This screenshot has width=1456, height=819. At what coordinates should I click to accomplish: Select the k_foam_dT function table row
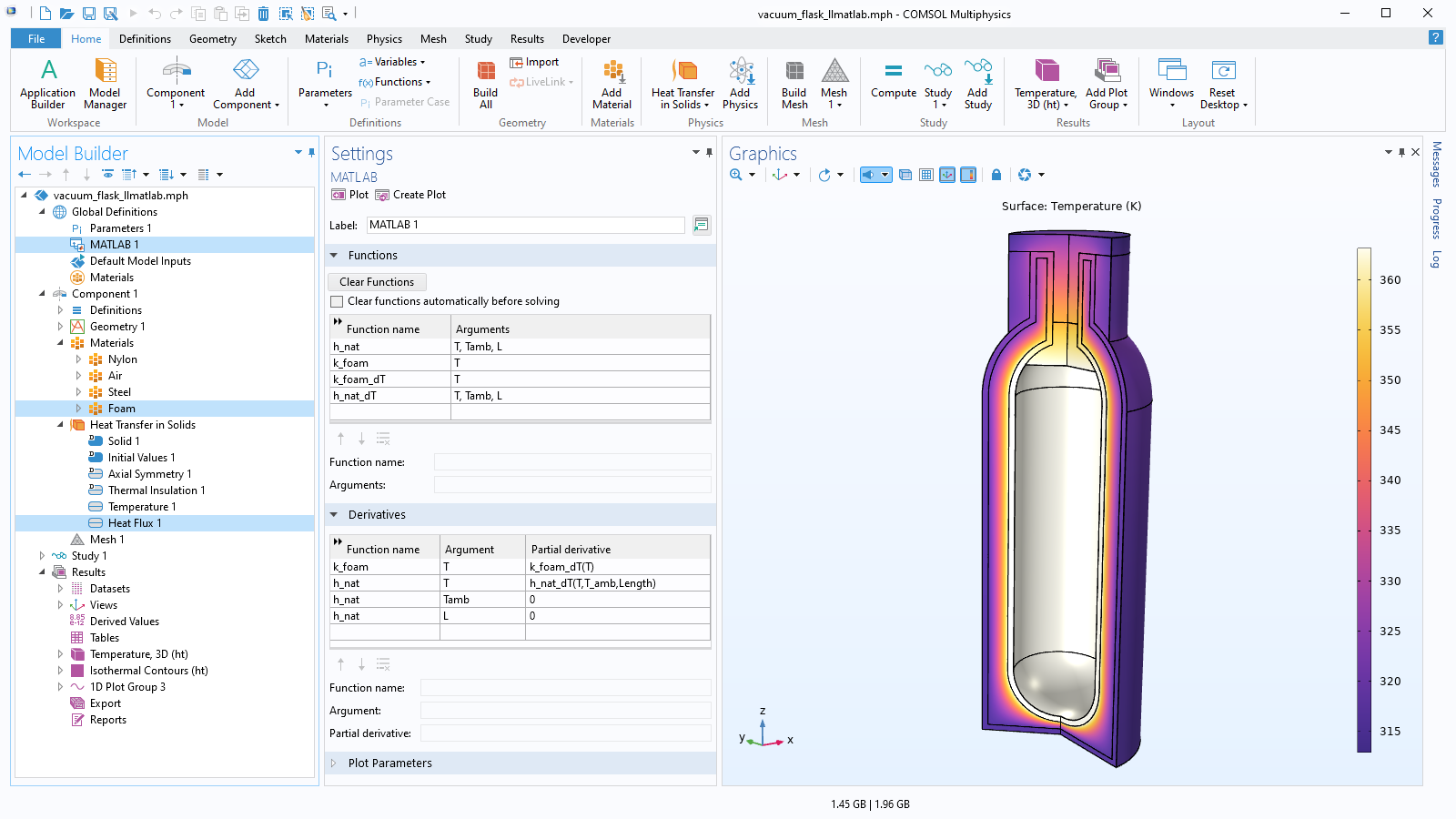coord(520,379)
